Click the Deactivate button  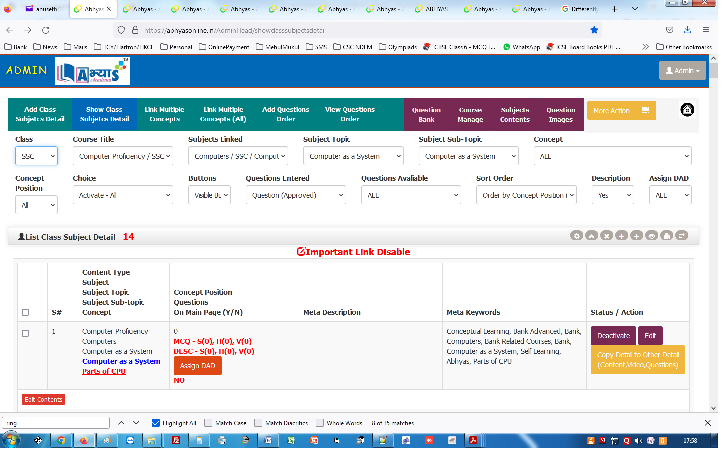coord(612,335)
